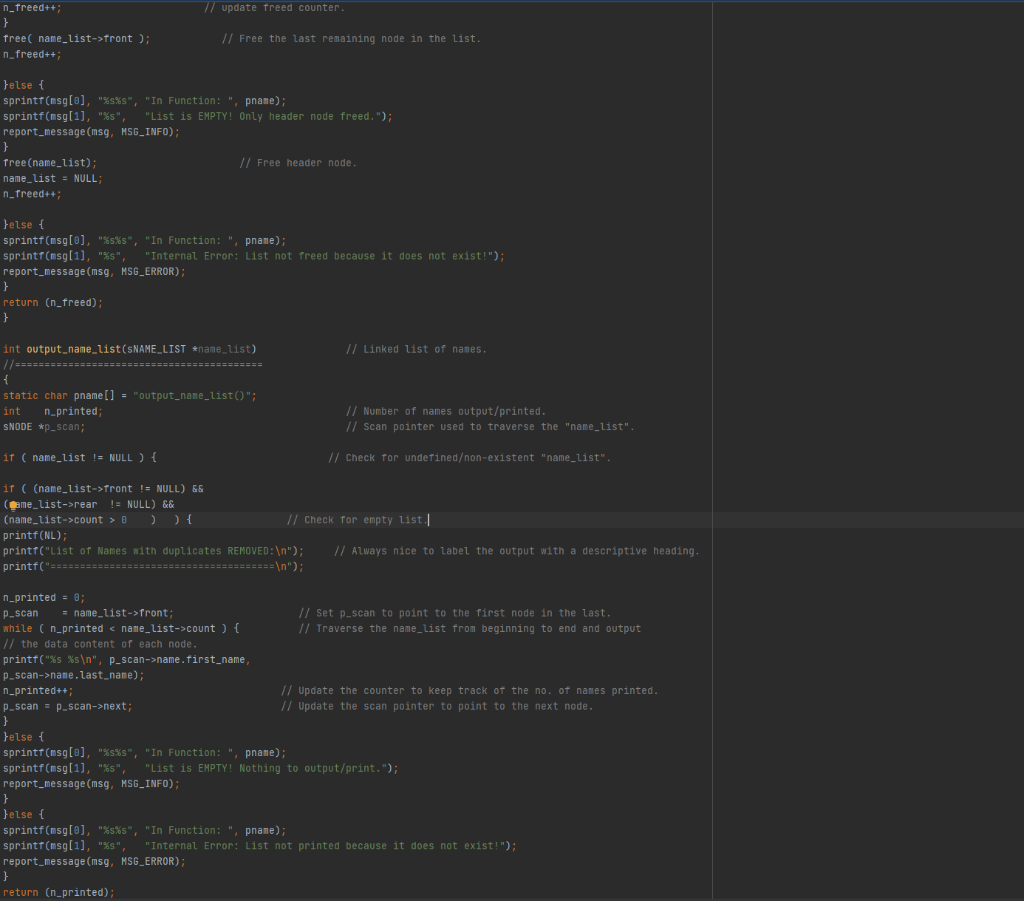Click the yellow lightbulb quick-fix icon
The image size is (1024, 901).
(x=13, y=505)
